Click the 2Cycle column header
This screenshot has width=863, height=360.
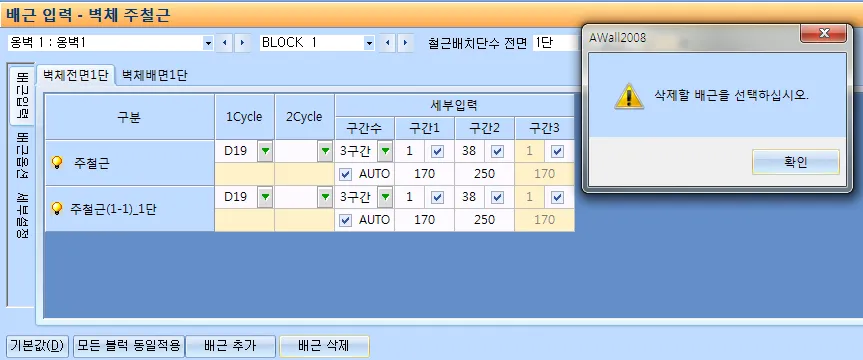coord(304,117)
